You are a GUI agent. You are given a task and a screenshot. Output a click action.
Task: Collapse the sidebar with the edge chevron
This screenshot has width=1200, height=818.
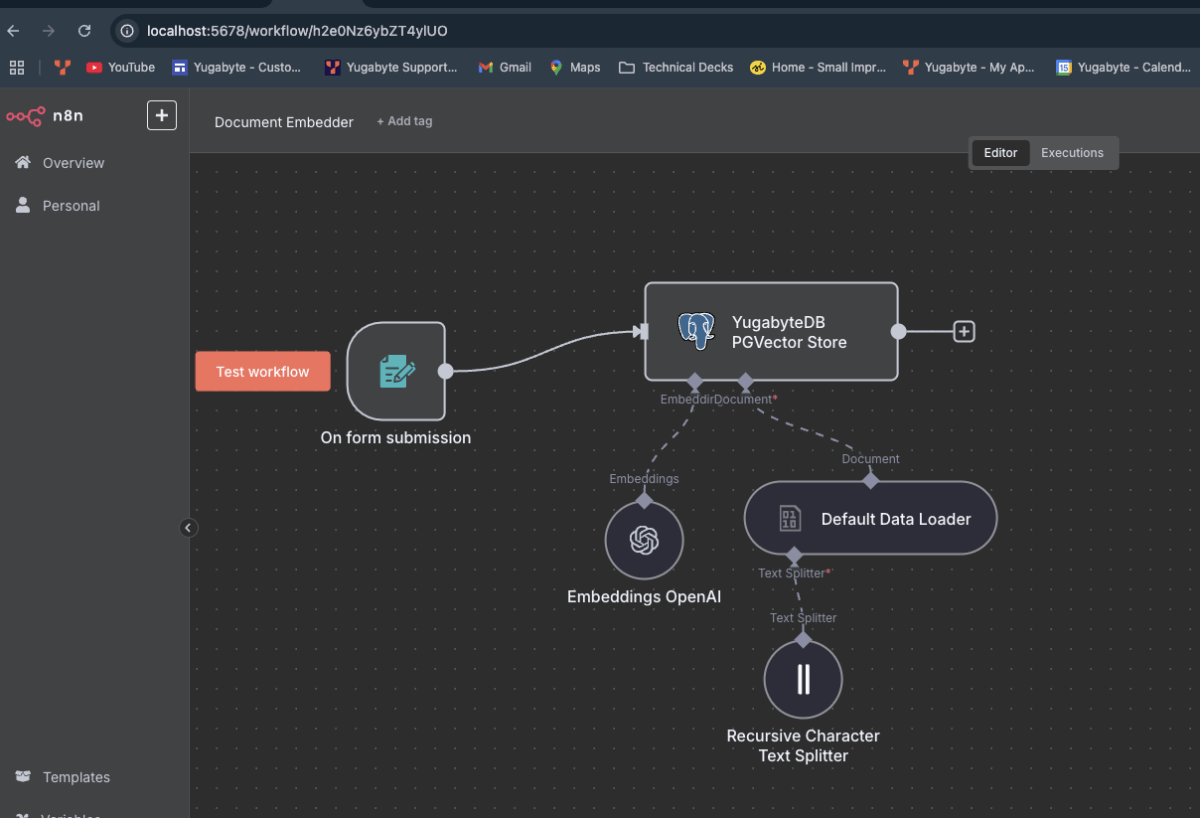pos(189,527)
